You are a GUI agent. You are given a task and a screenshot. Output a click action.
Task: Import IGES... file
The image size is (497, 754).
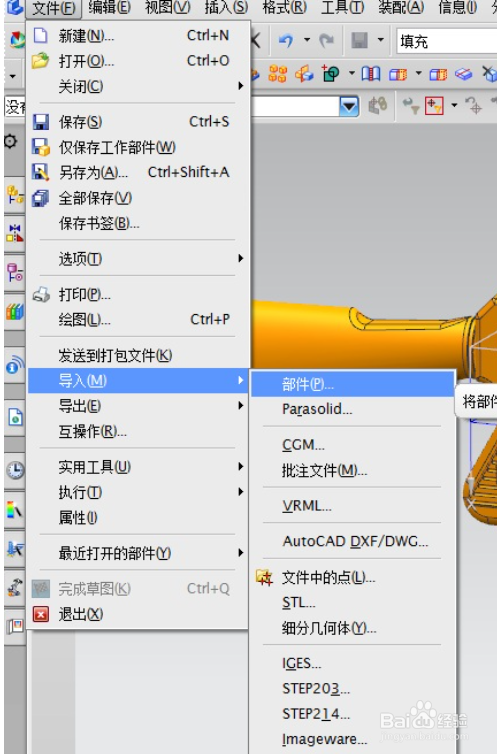(353, 664)
